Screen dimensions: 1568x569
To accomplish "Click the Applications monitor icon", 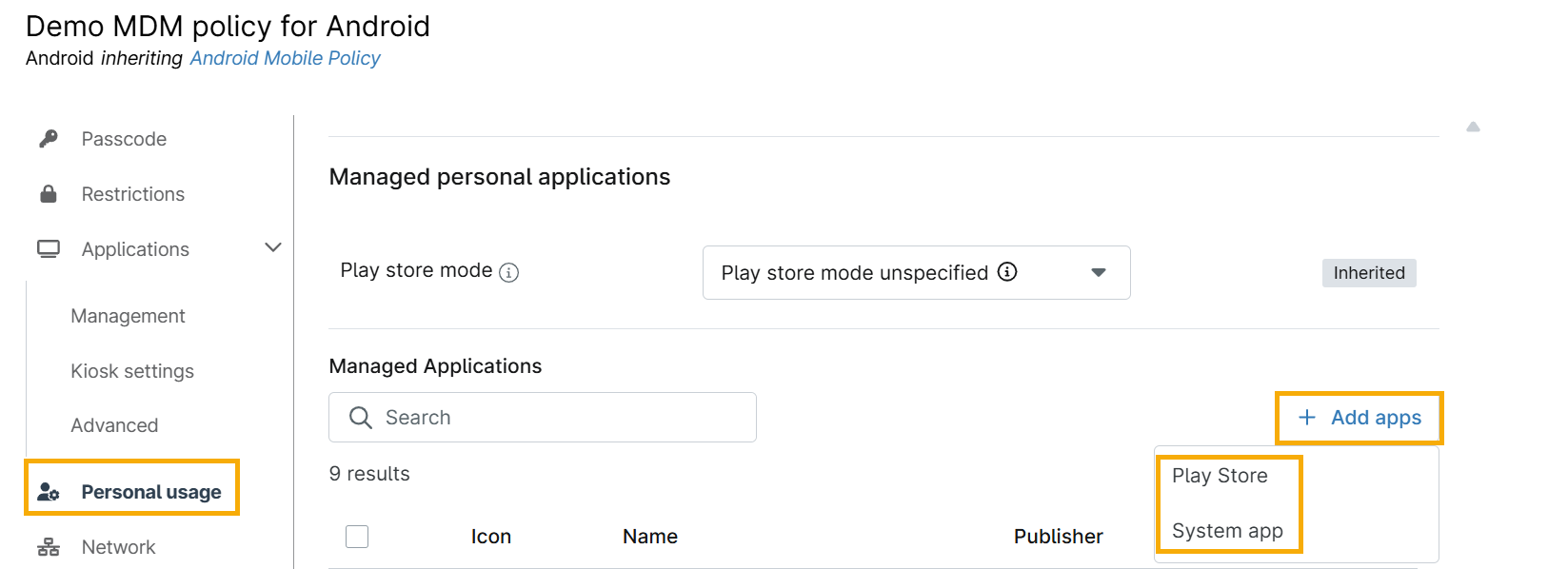I will click(49, 249).
